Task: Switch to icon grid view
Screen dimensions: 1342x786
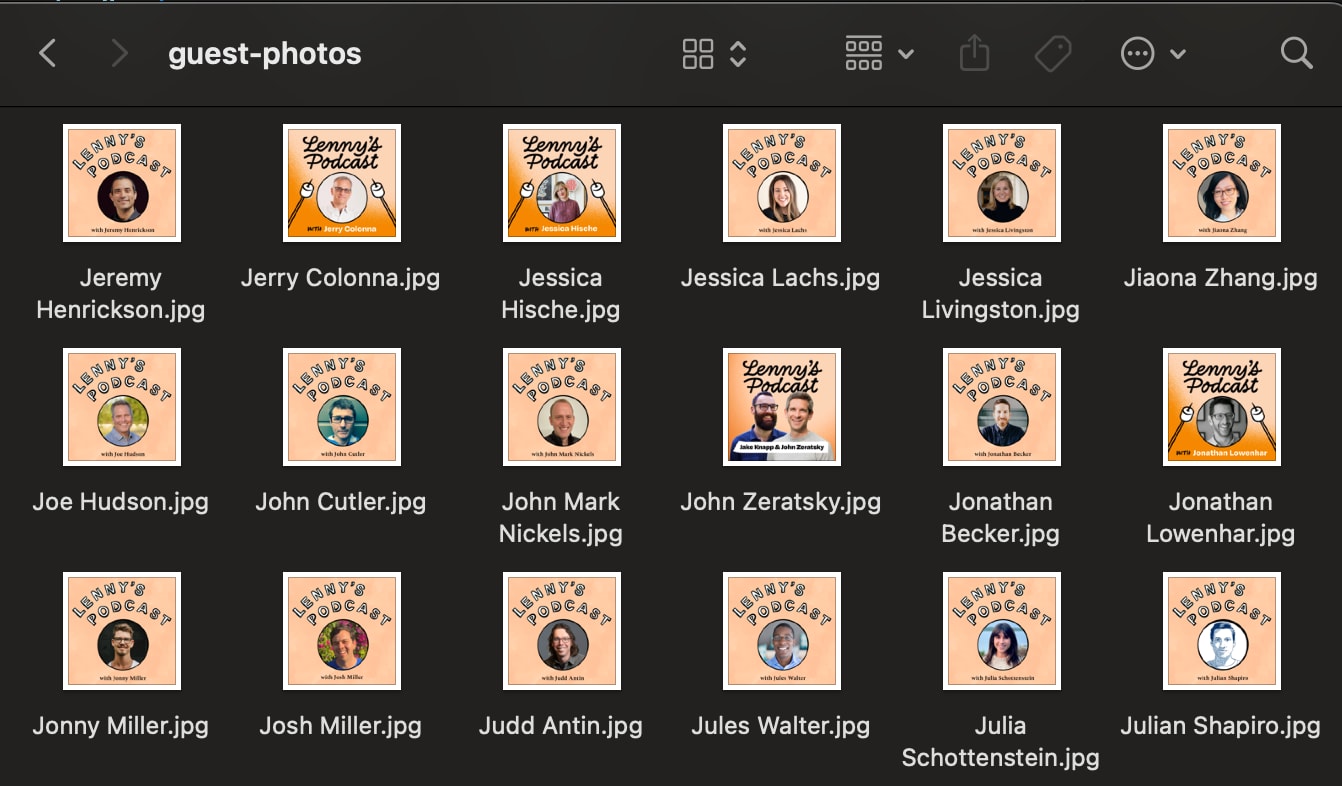Action: (698, 54)
